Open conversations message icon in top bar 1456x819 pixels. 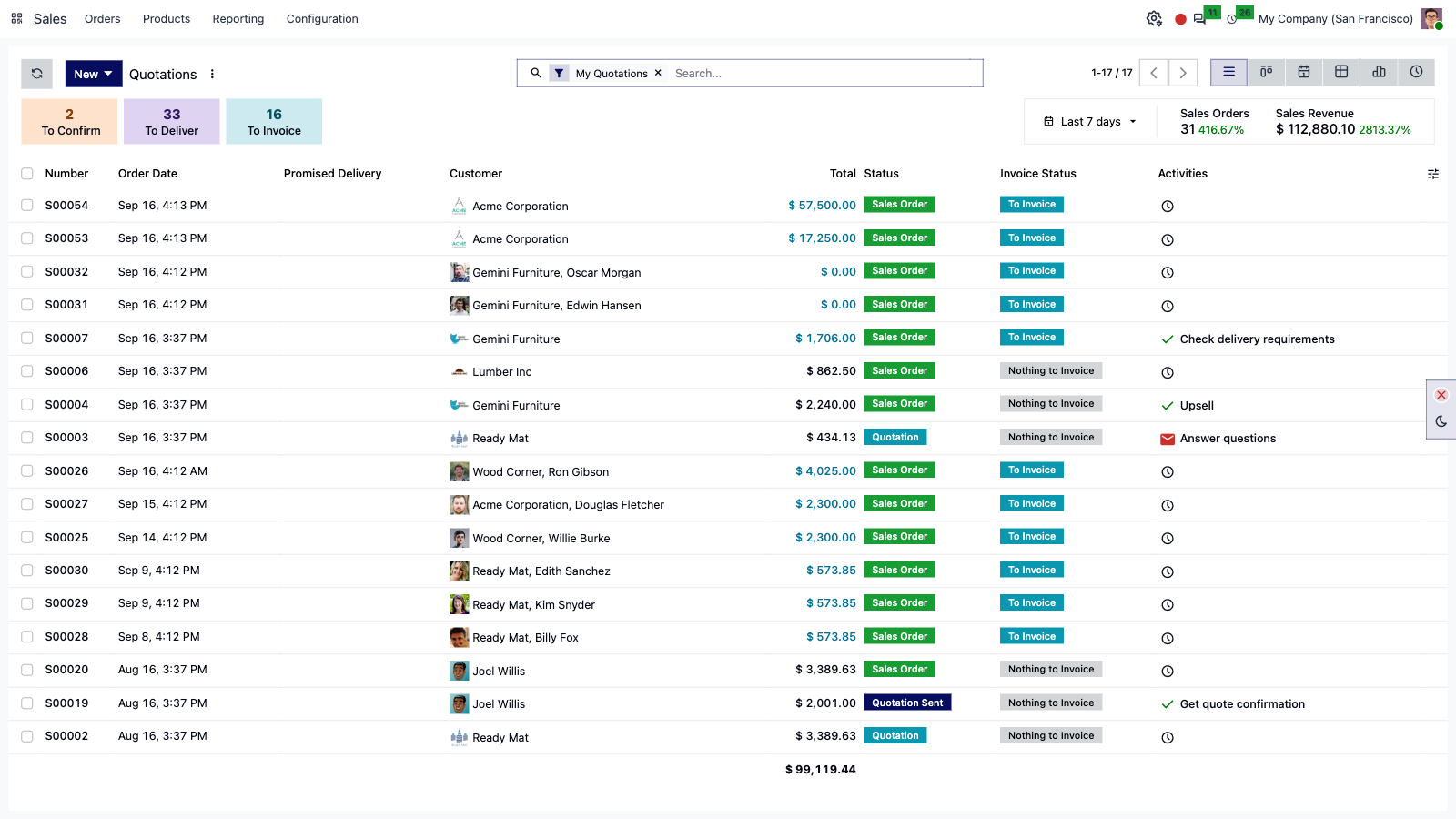coord(1199,19)
